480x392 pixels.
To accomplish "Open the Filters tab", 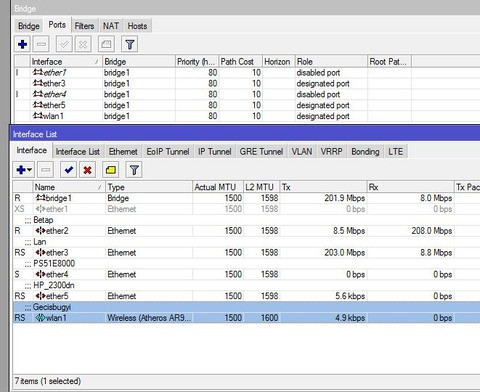I will click(84, 26).
